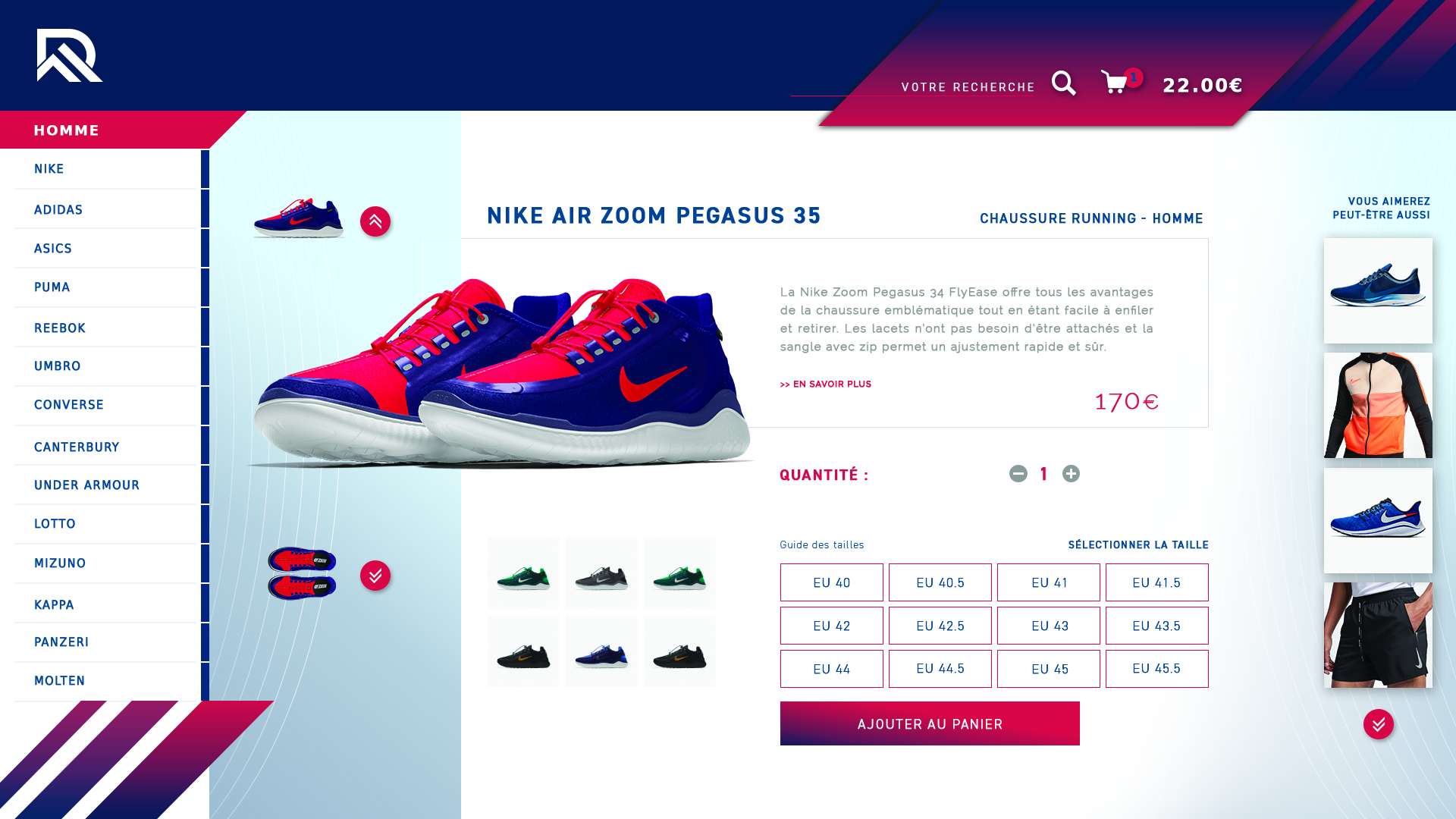Screen dimensions: 1456x819
Task: Click the site logo icon
Action: pos(70,55)
